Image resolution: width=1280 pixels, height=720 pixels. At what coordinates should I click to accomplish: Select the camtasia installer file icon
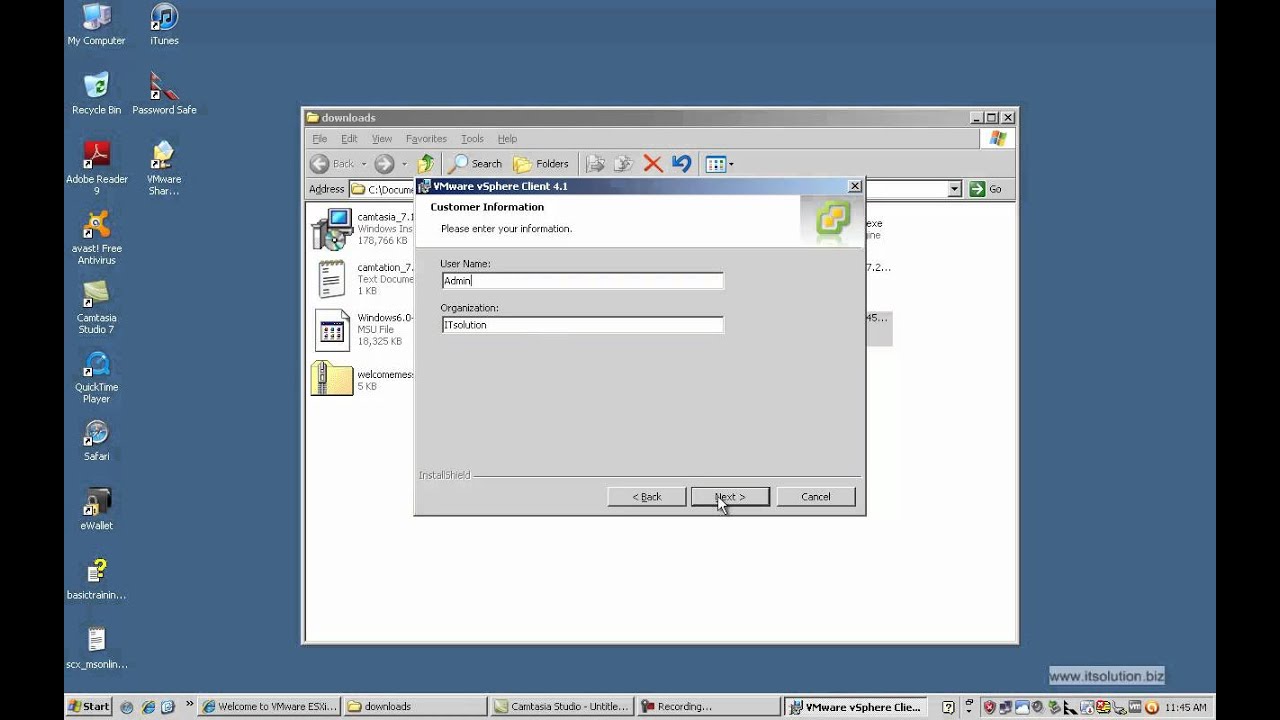point(332,229)
